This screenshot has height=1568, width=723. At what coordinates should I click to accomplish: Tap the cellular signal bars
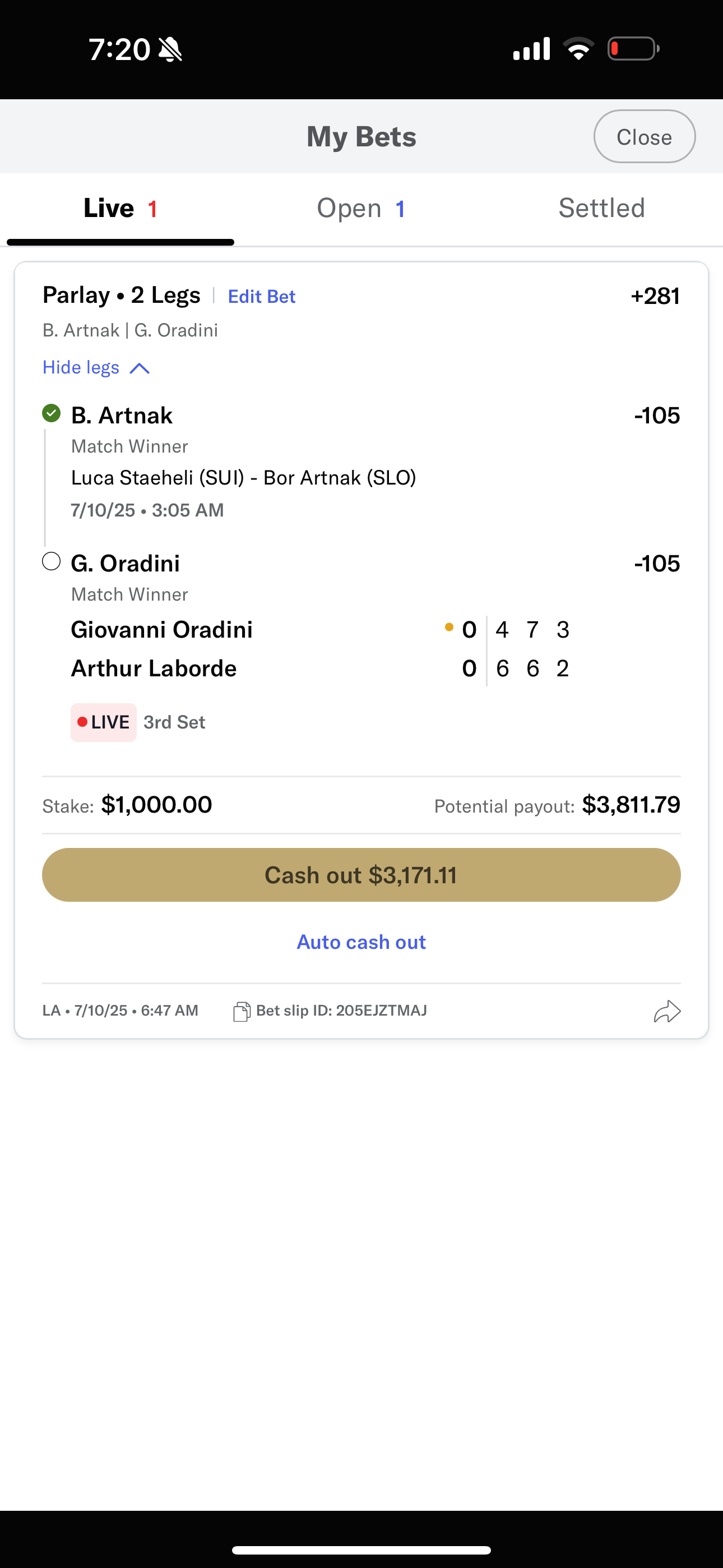point(531,49)
